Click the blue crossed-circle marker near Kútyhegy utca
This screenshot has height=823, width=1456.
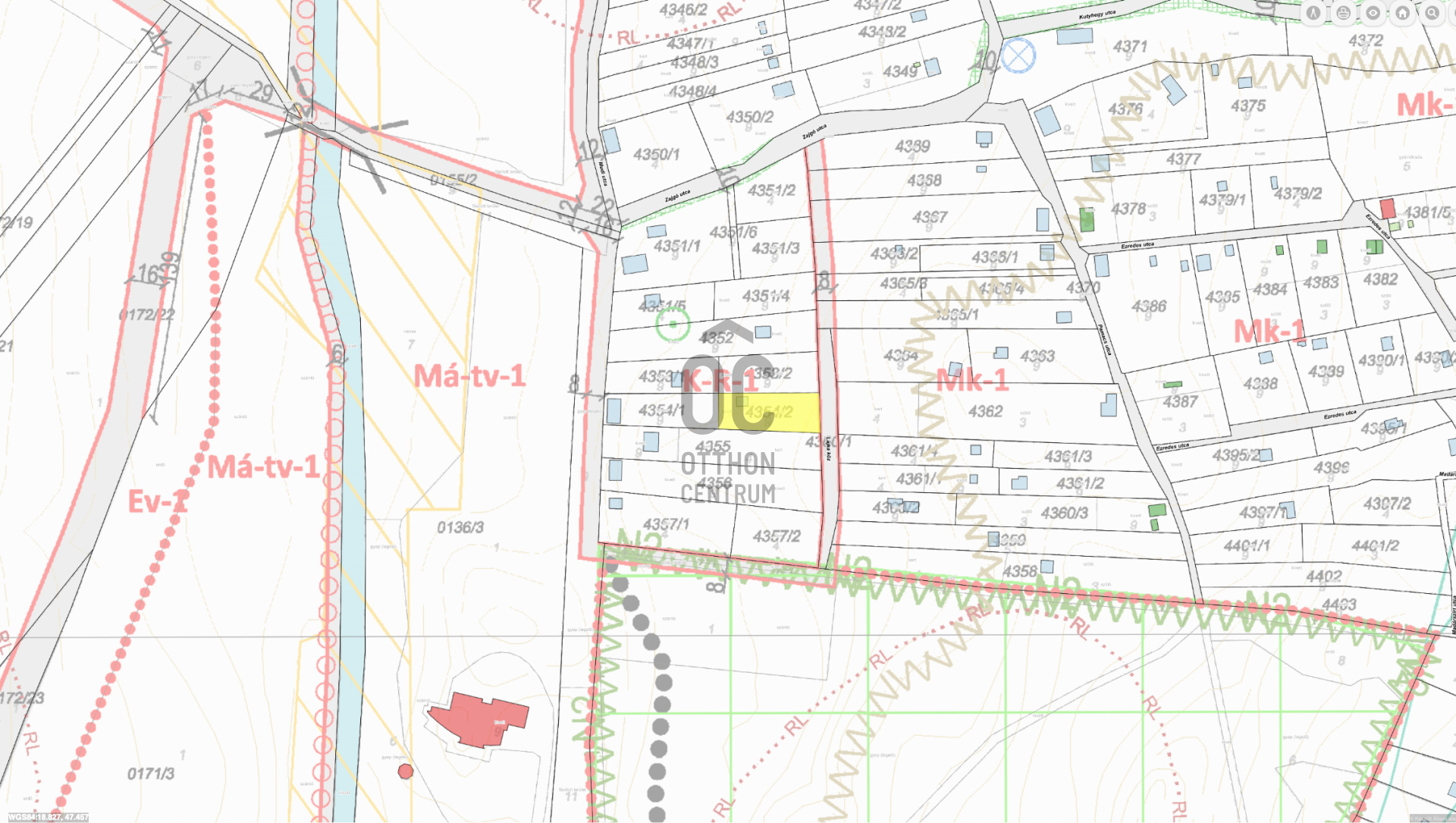pos(1018,55)
